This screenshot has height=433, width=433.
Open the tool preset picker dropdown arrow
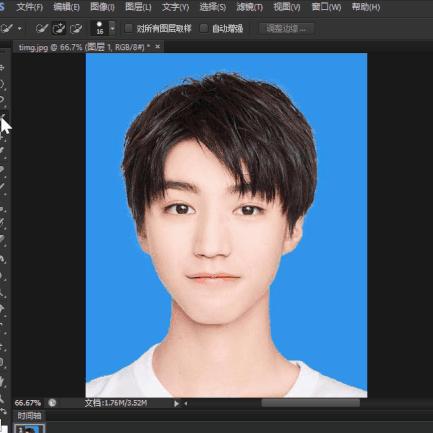[x=20, y=29]
